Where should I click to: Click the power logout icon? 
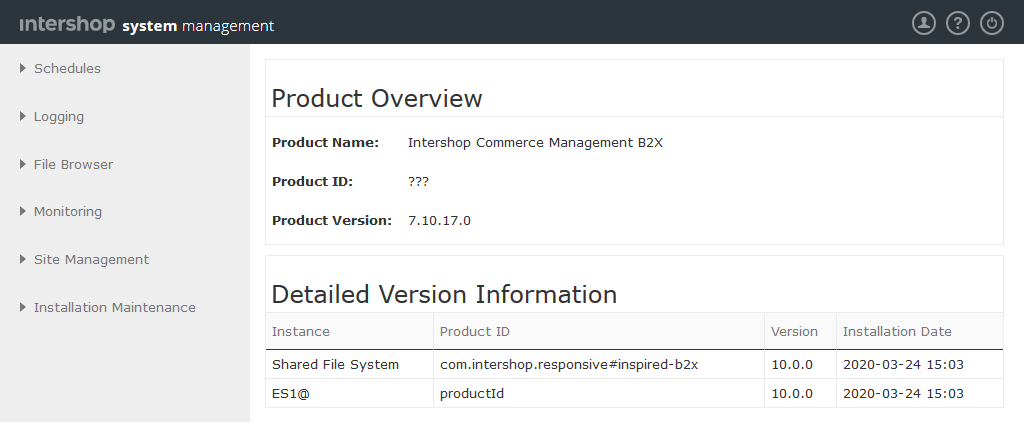(x=991, y=24)
